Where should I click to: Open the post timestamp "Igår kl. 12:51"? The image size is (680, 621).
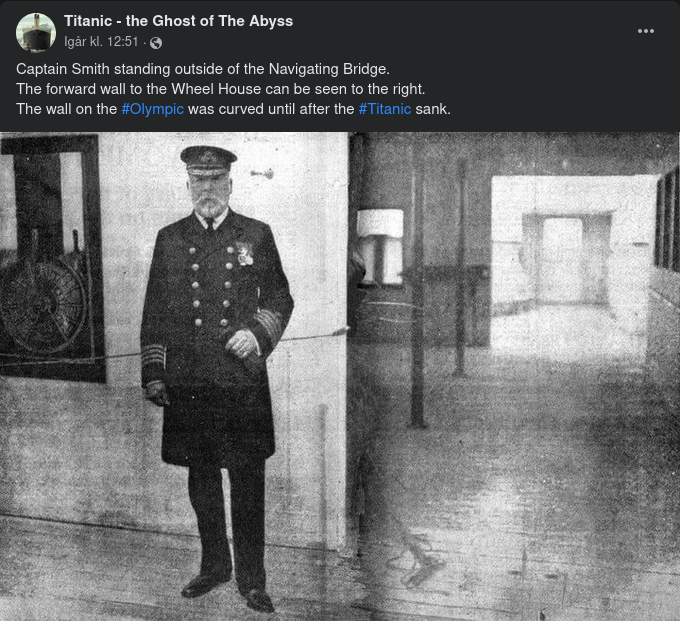click(101, 42)
